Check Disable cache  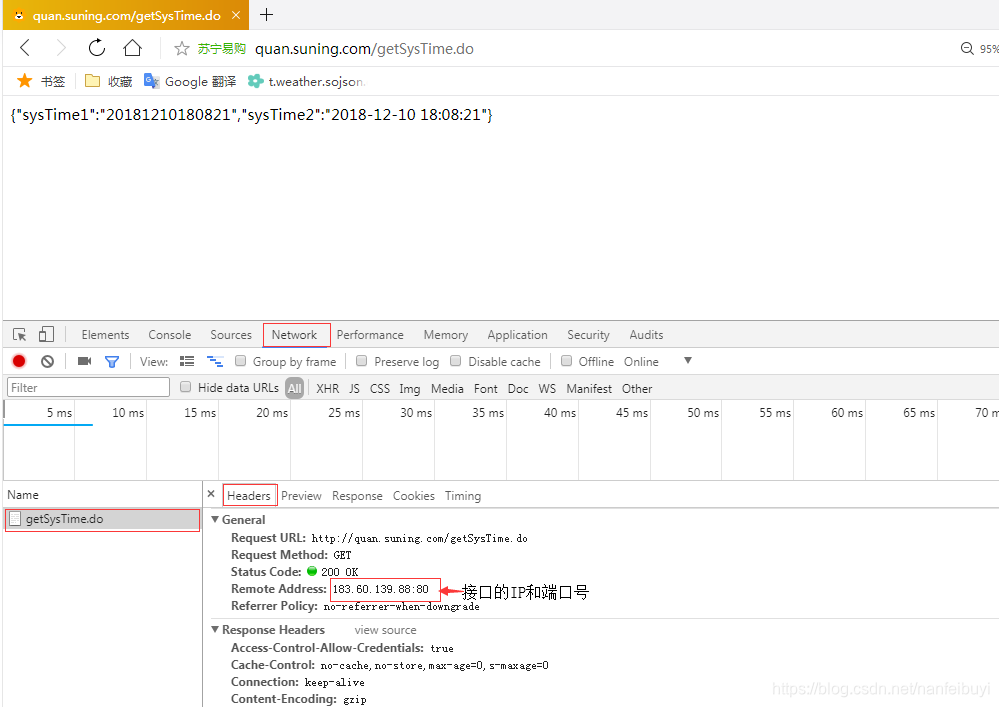coord(456,361)
